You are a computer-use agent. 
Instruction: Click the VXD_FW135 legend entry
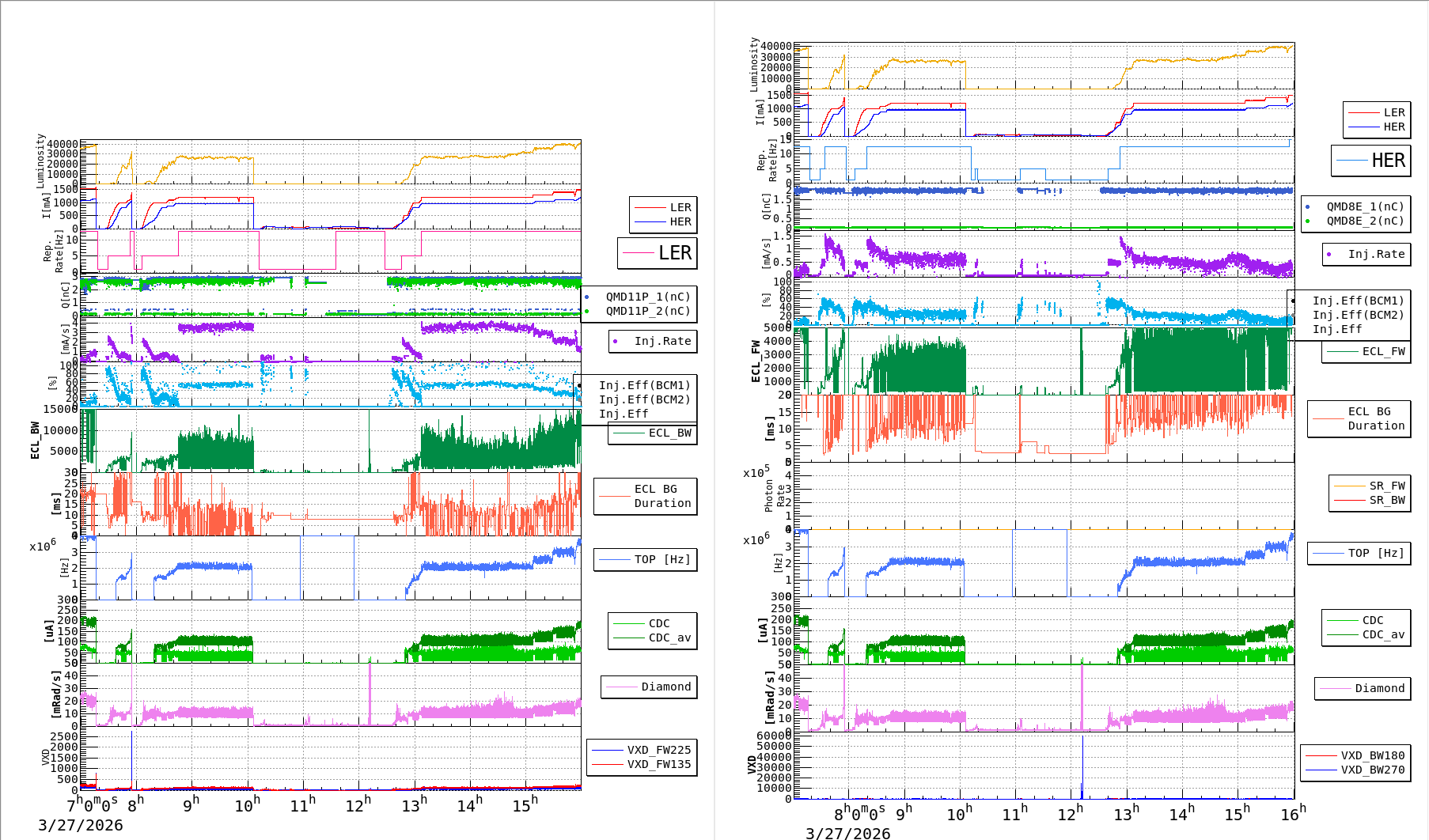click(658, 764)
